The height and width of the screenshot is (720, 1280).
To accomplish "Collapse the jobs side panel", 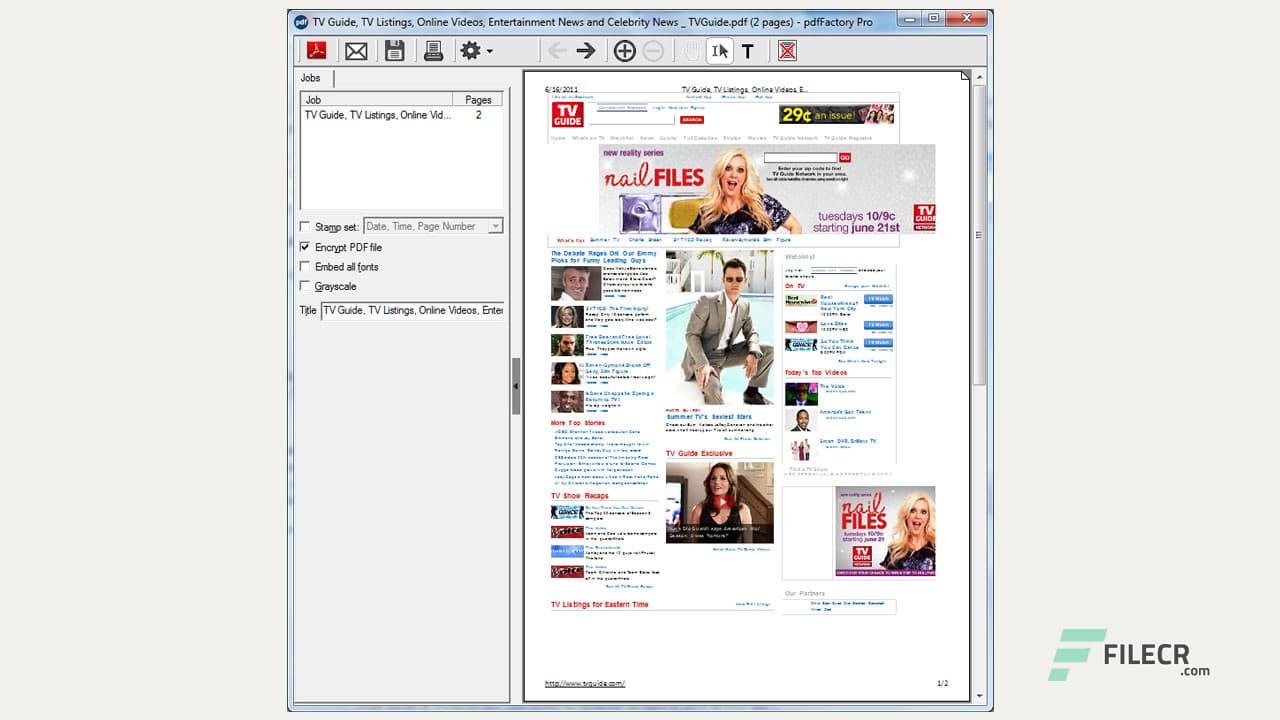I will coord(516,385).
